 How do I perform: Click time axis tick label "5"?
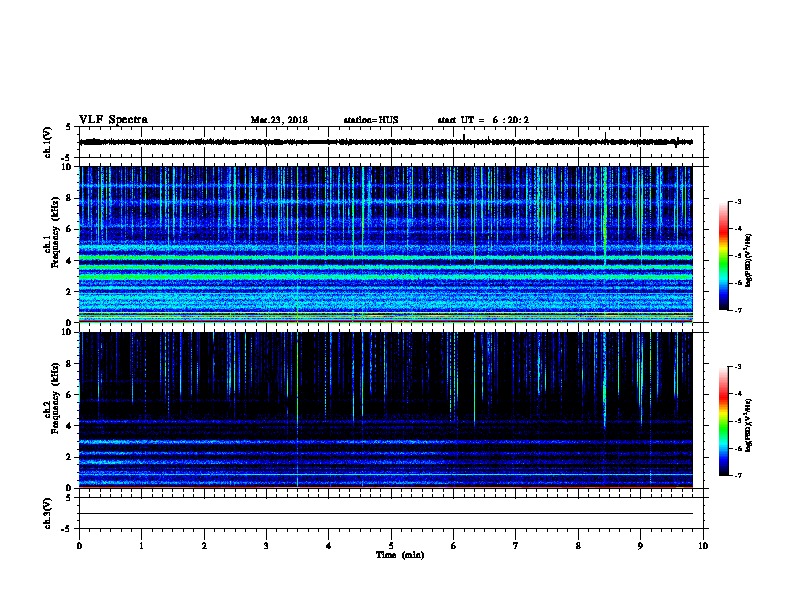391,545
